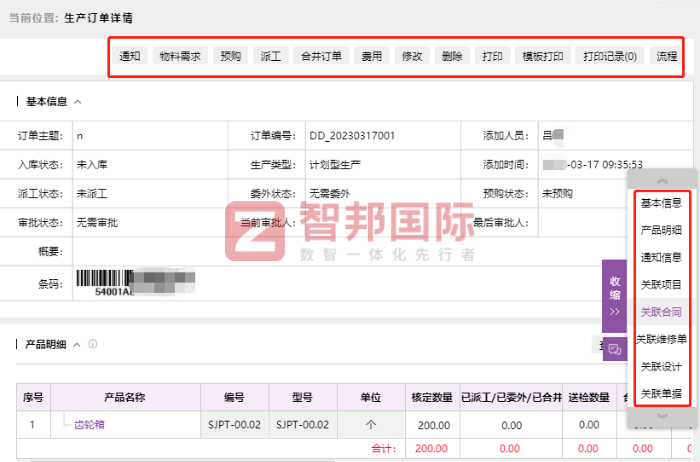The image size is (700, 462).
Task: Click the 生产订单详情 breadcrumb title
Action: pos(98,18)
